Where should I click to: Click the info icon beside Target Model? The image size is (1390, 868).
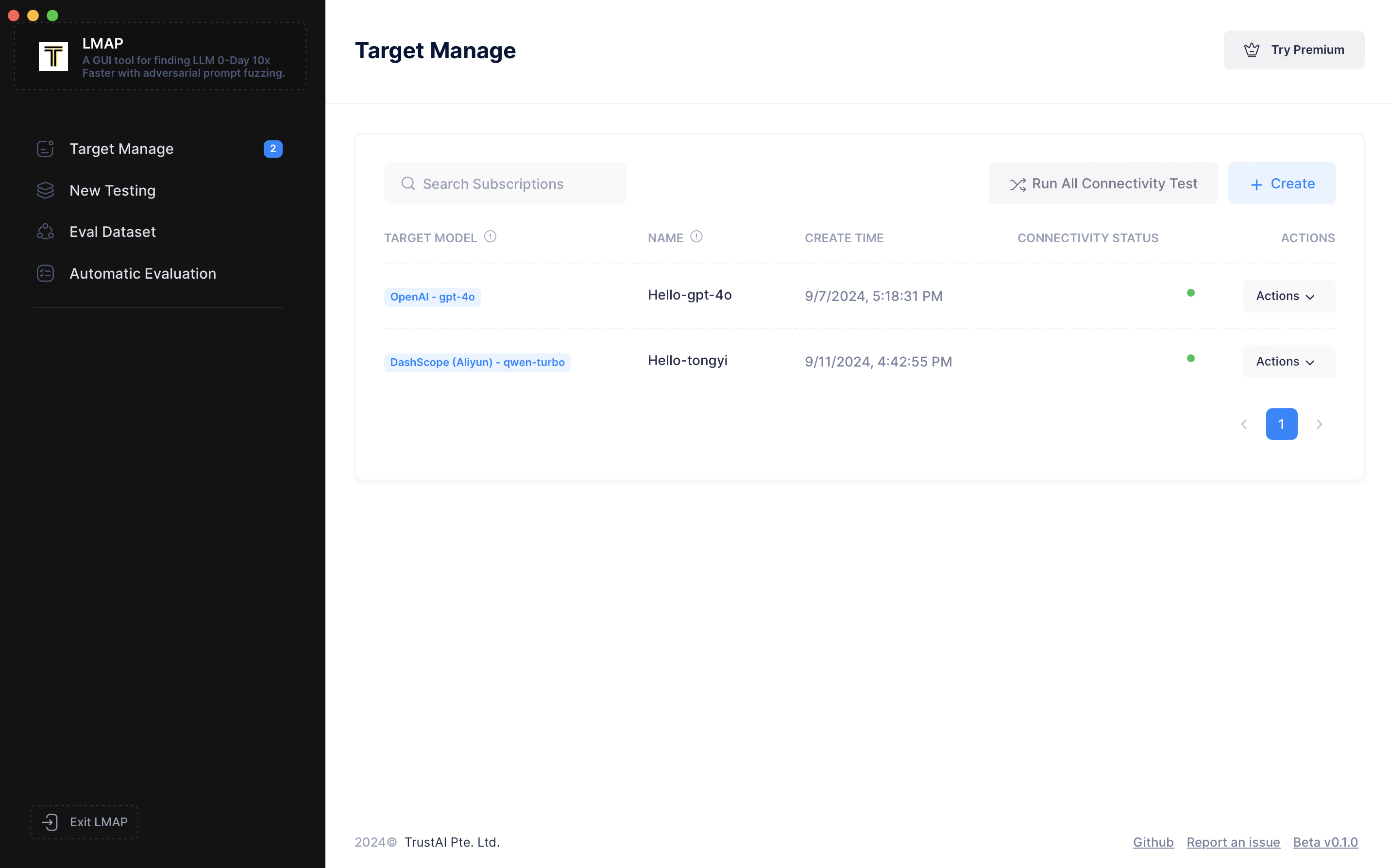(x=490, y=236)
